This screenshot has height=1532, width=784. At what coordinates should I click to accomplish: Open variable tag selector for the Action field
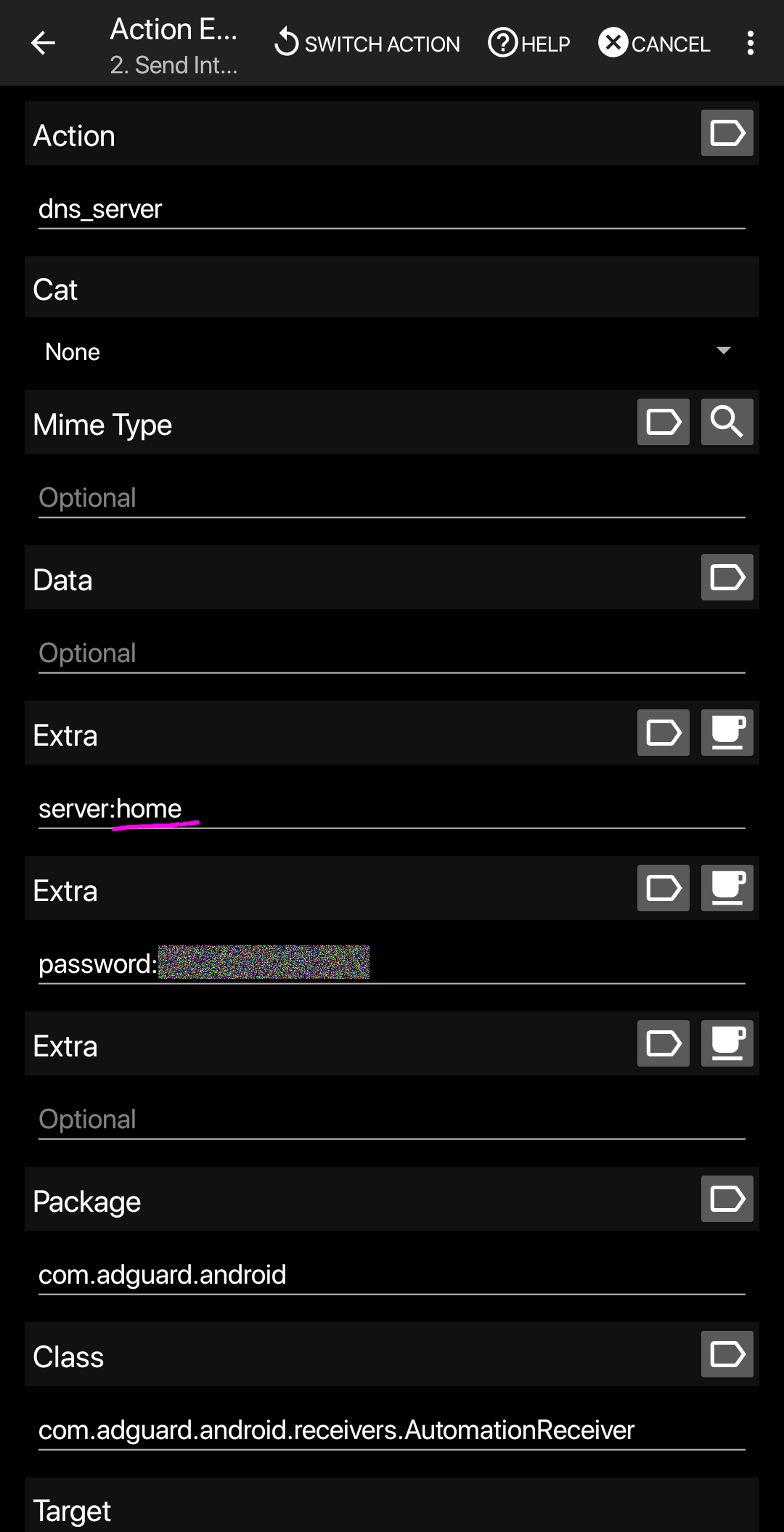726,133
